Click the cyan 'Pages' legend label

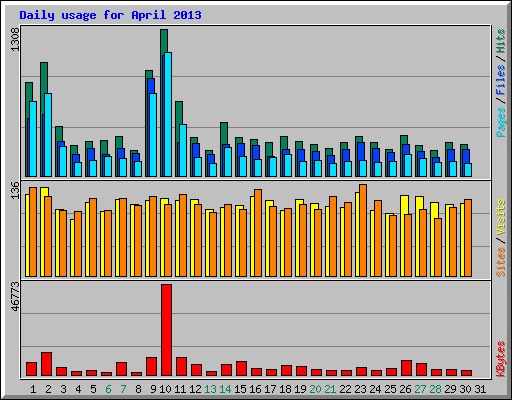click(501, 122)
